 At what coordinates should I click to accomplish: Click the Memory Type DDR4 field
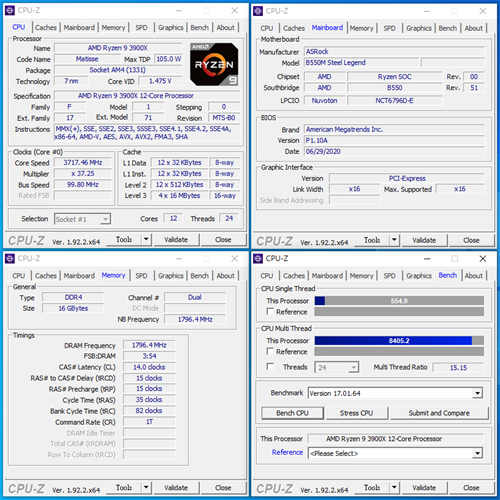point(73,297)
